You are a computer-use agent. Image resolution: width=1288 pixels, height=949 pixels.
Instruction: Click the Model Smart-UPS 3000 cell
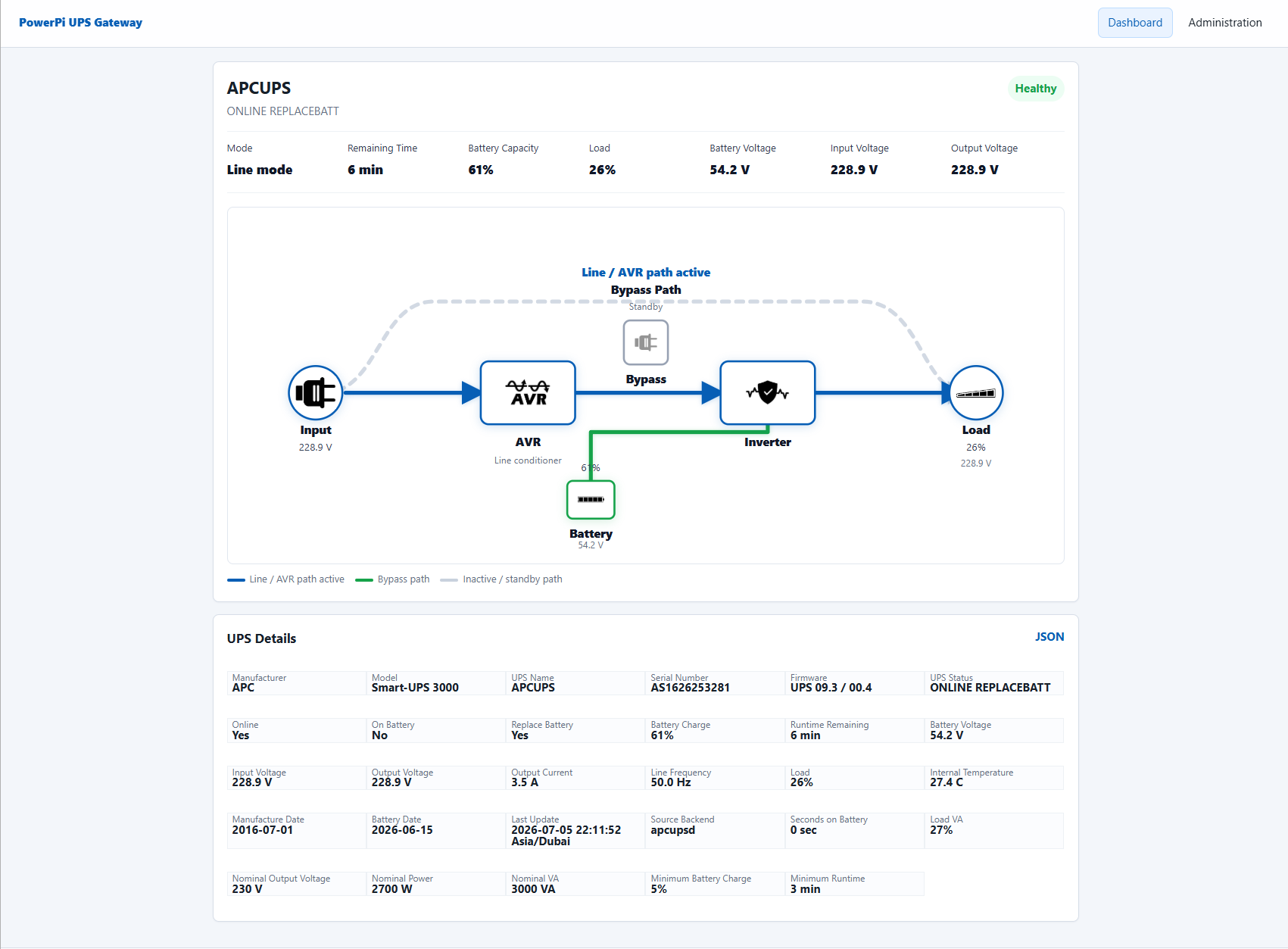(436, 683)
